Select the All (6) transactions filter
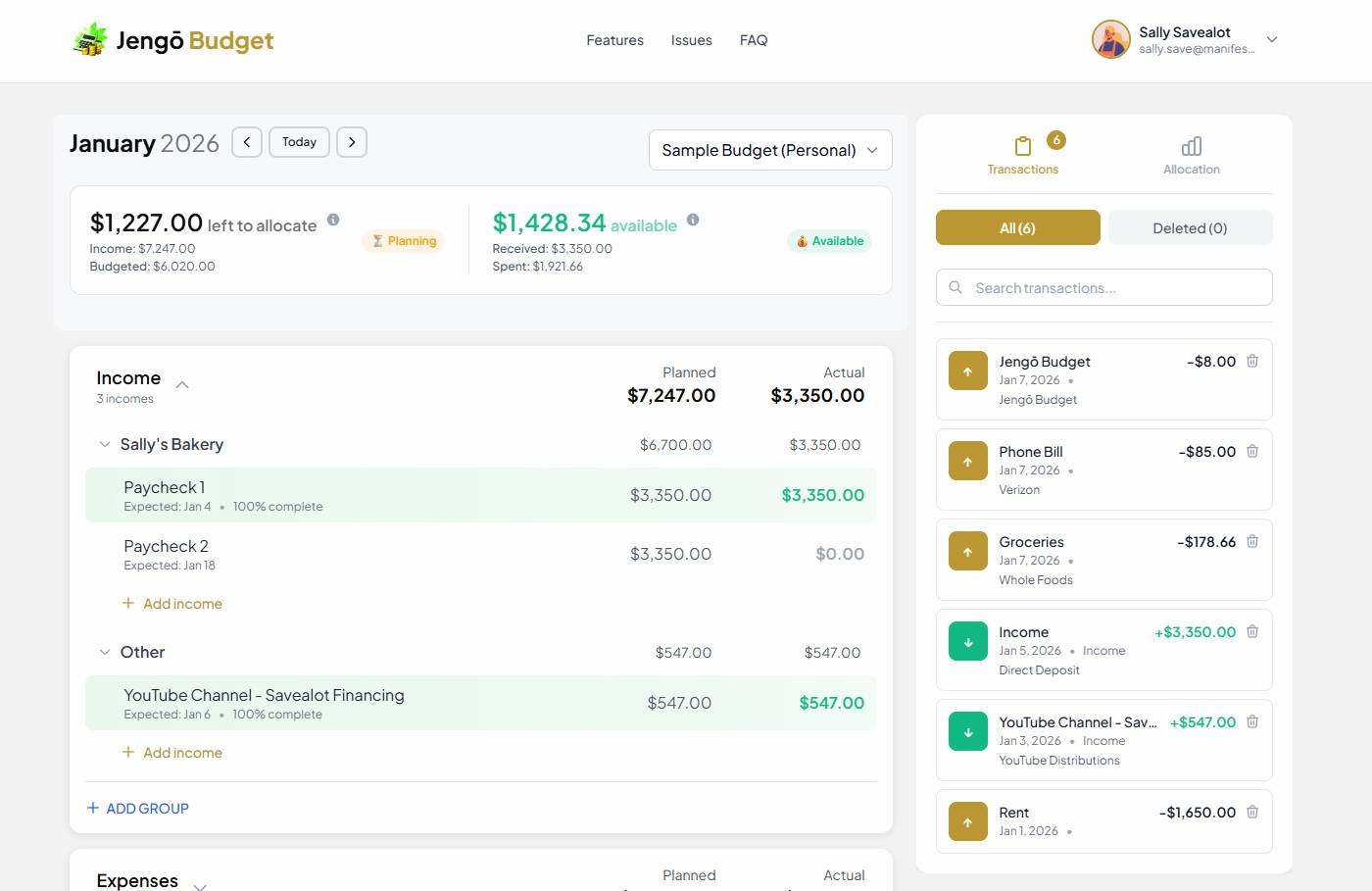 (1017, 227)
